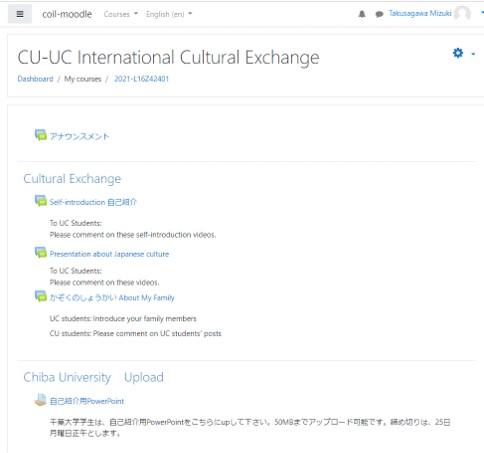Open the course settings gear

click(x=458, y=53)
